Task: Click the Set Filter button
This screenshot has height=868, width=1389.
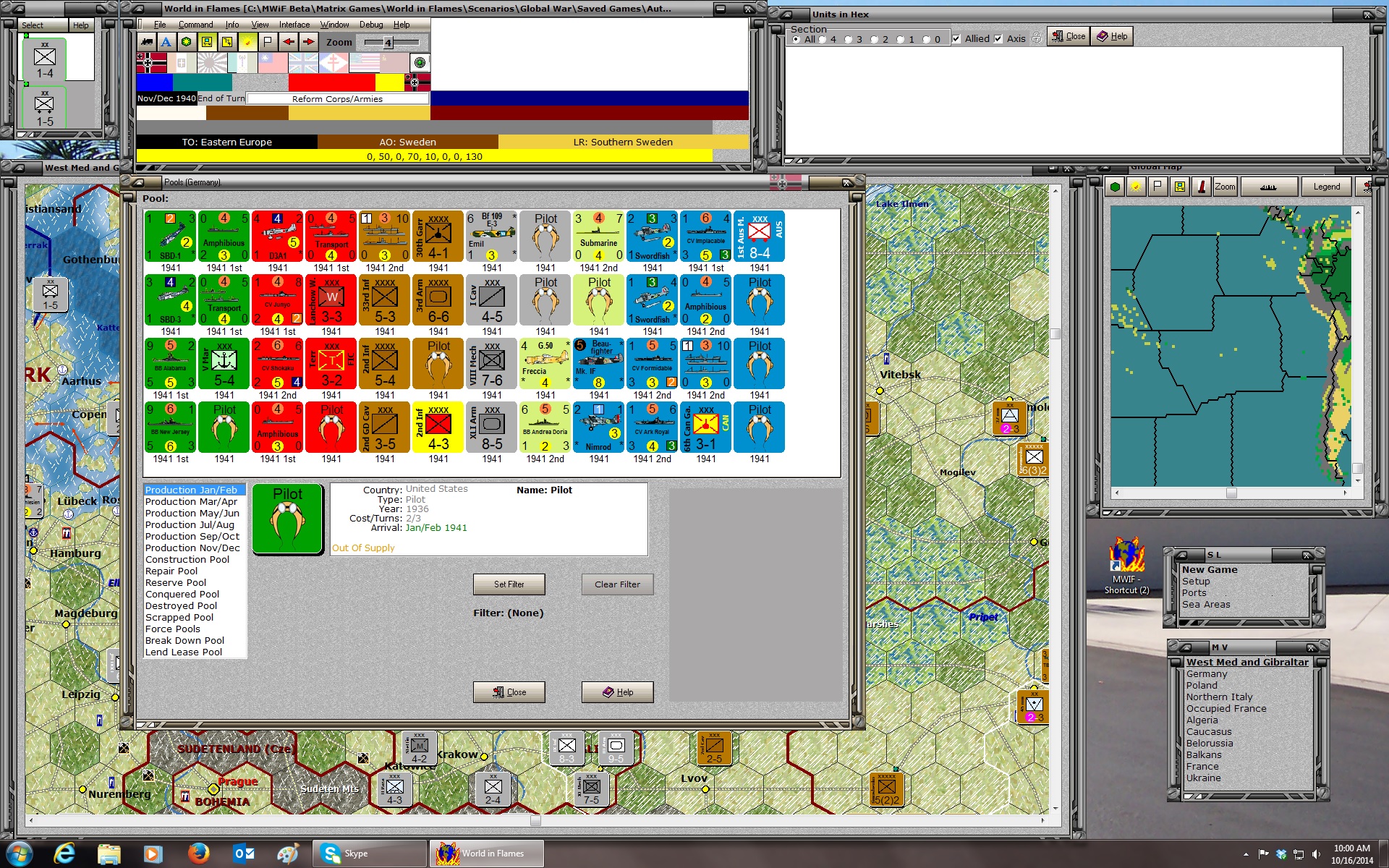Action: pos(509,584)
